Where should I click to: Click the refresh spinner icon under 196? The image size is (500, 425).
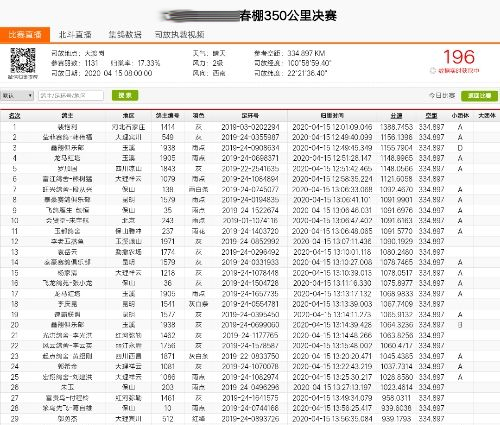[x=433, y=70]
